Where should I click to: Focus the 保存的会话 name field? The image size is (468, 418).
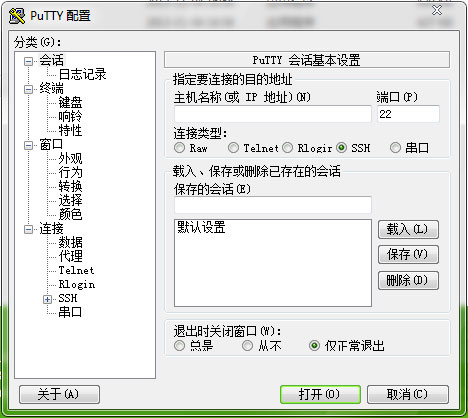coord(273,205)
